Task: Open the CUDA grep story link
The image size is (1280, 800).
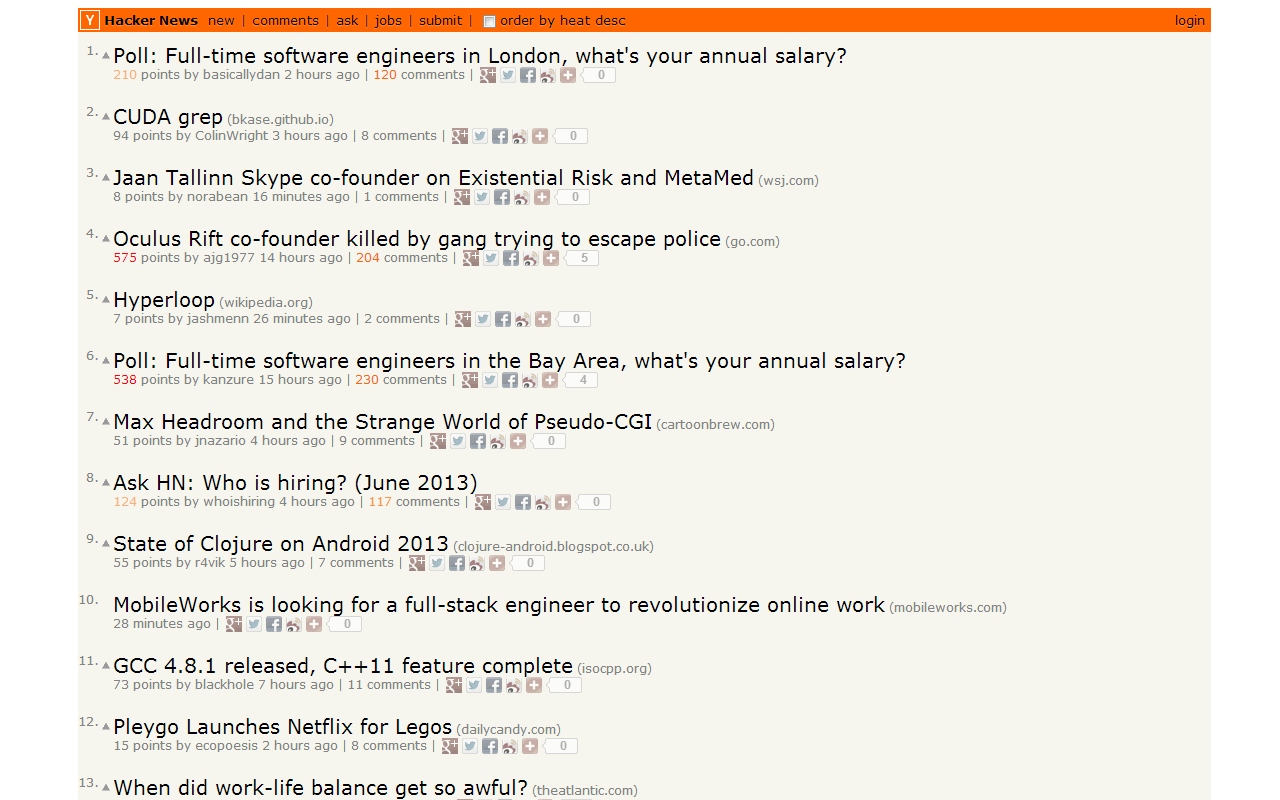Action: click(x=168, y=117)
